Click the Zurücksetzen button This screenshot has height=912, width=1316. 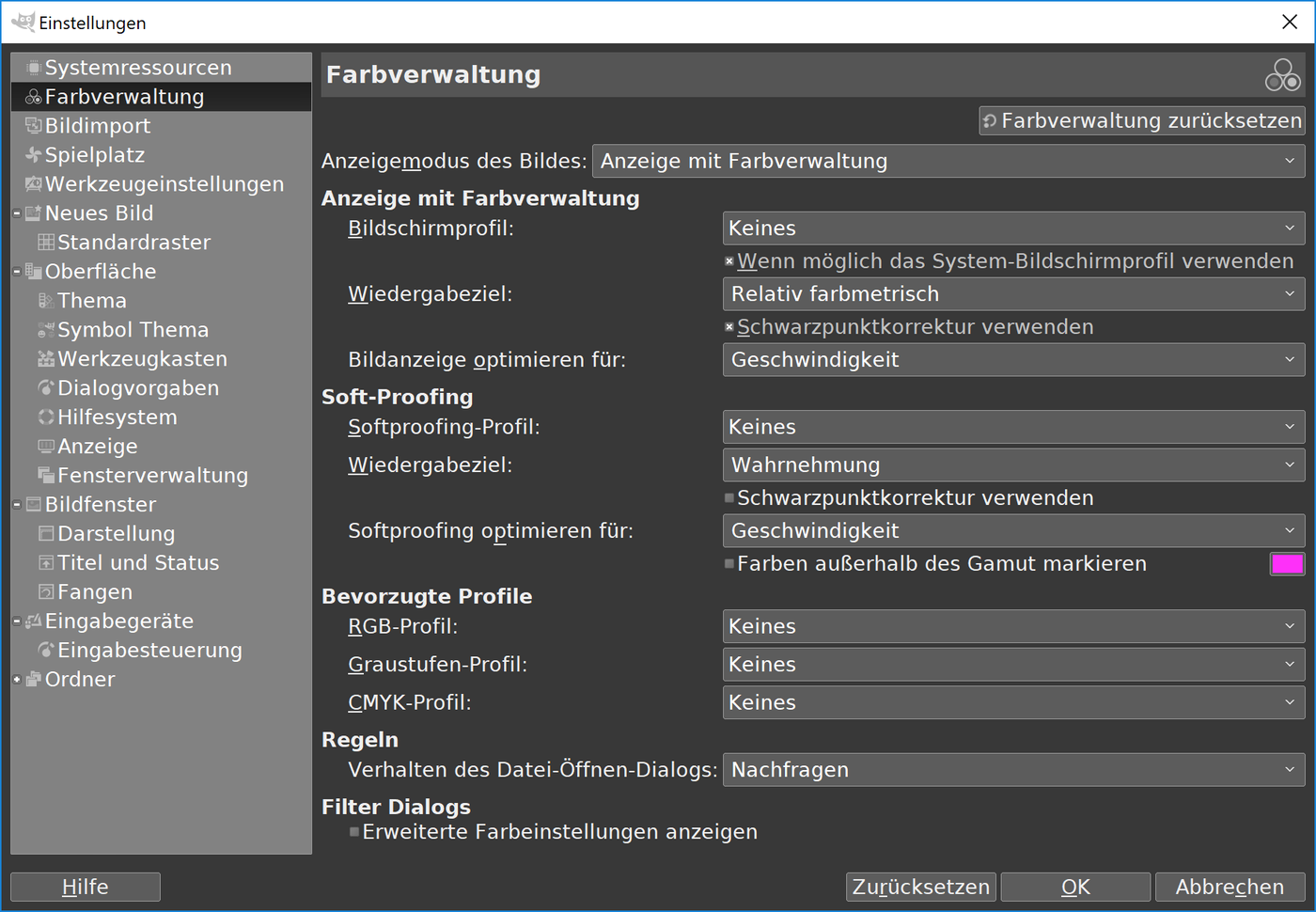click(921, 887)
